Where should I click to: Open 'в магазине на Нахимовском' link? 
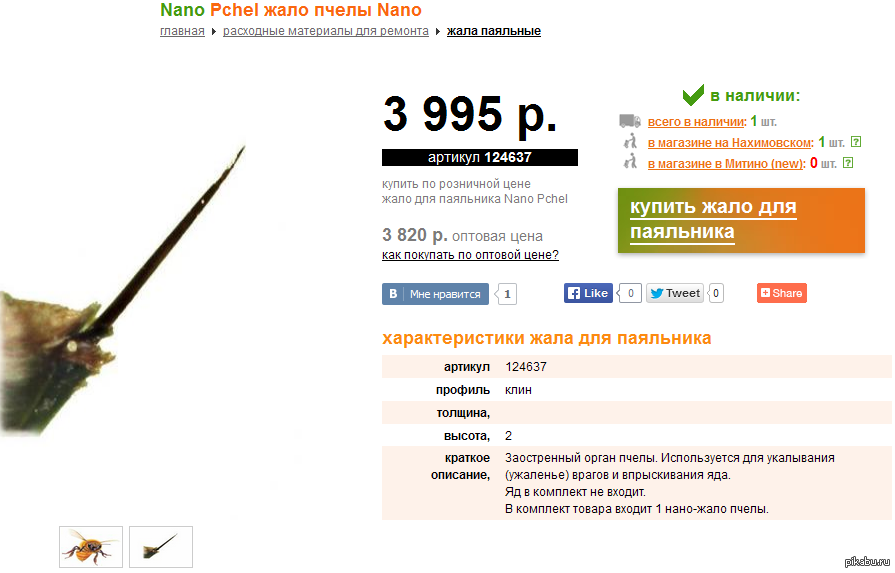click(x=729, y=143)
